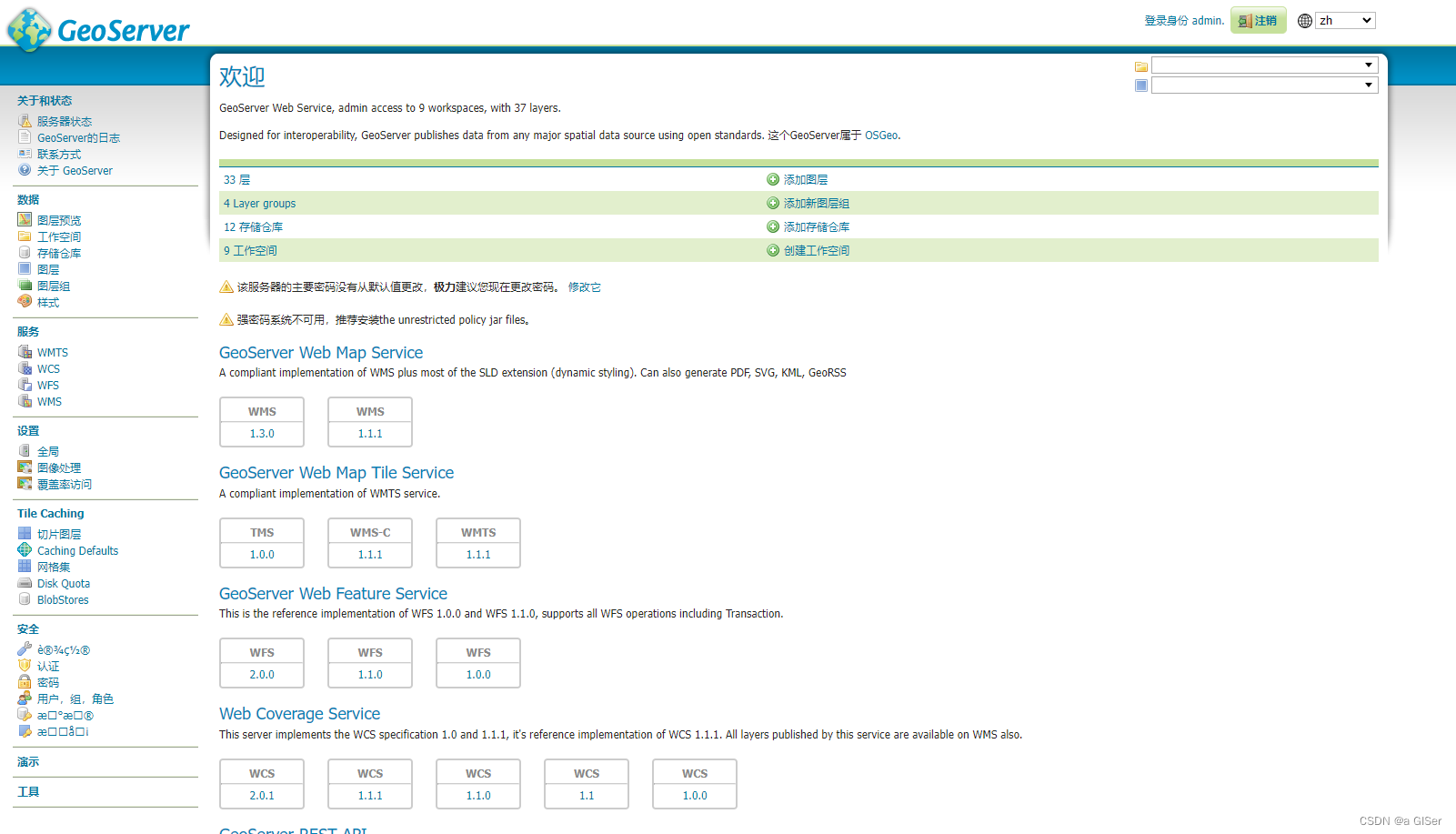Click the Caching Defaults globe icon
The width and height of the screenshot is (1456, 834).
pyautogui.click(x=25, y=550)
